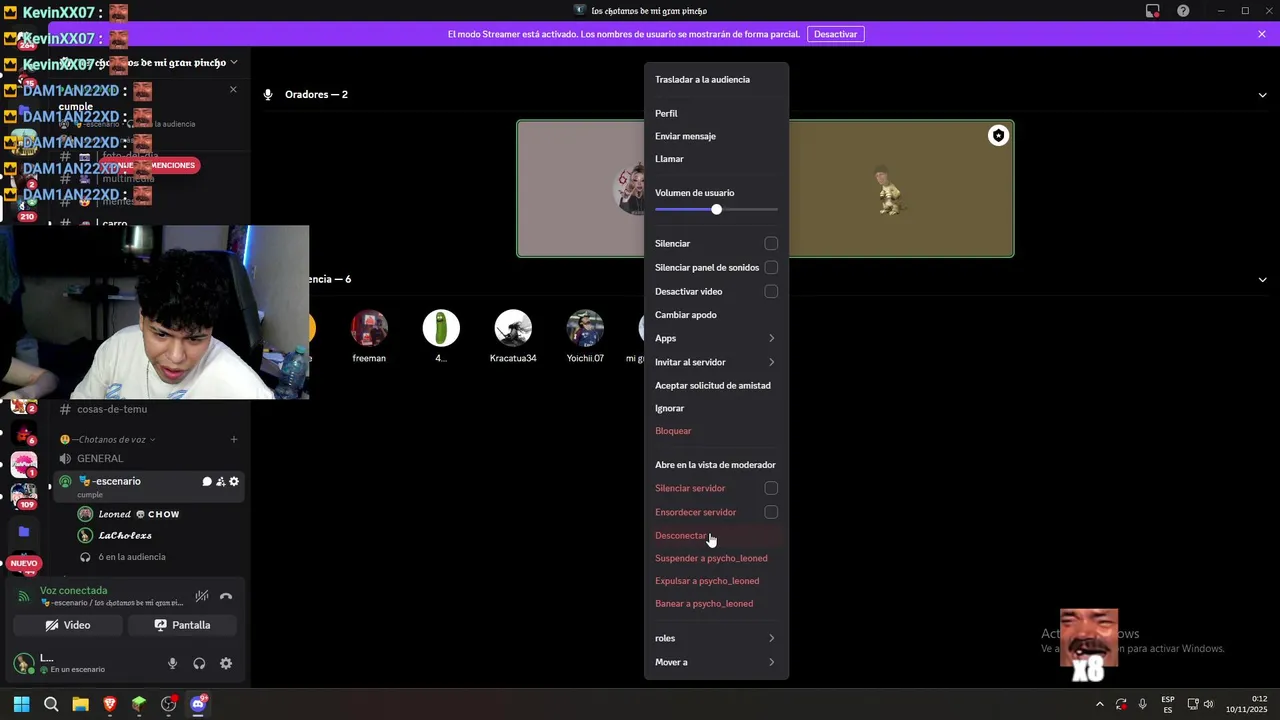
Task: Open Windows Start menu
Action: coord(22,704)
